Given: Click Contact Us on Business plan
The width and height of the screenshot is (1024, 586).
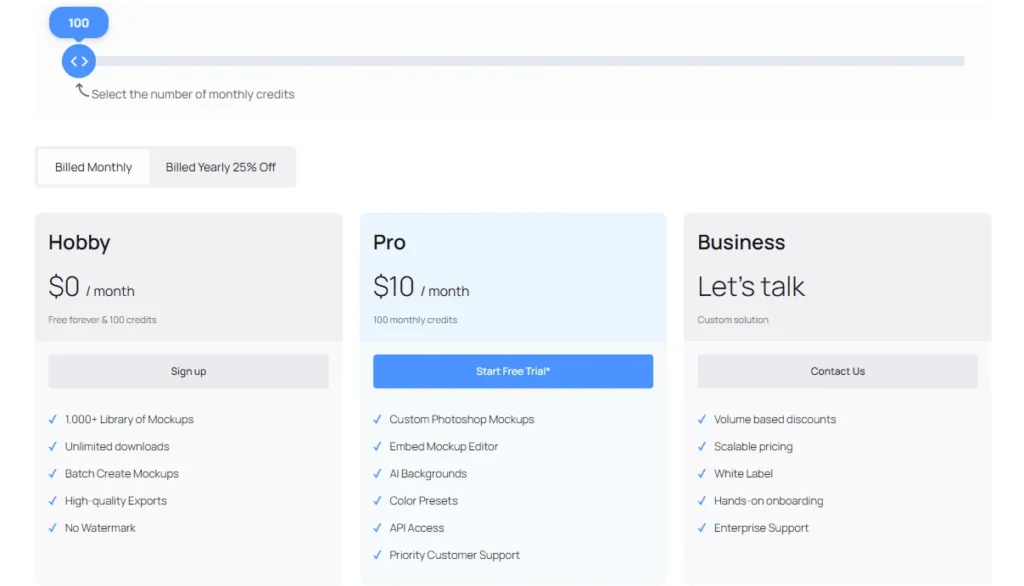Looking at the screenshot, I should [838, 371].
